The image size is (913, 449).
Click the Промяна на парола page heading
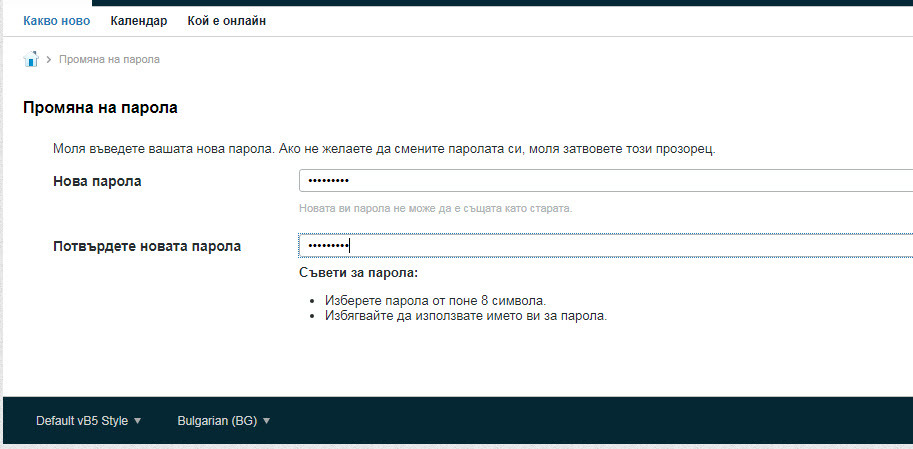(100, 107)
